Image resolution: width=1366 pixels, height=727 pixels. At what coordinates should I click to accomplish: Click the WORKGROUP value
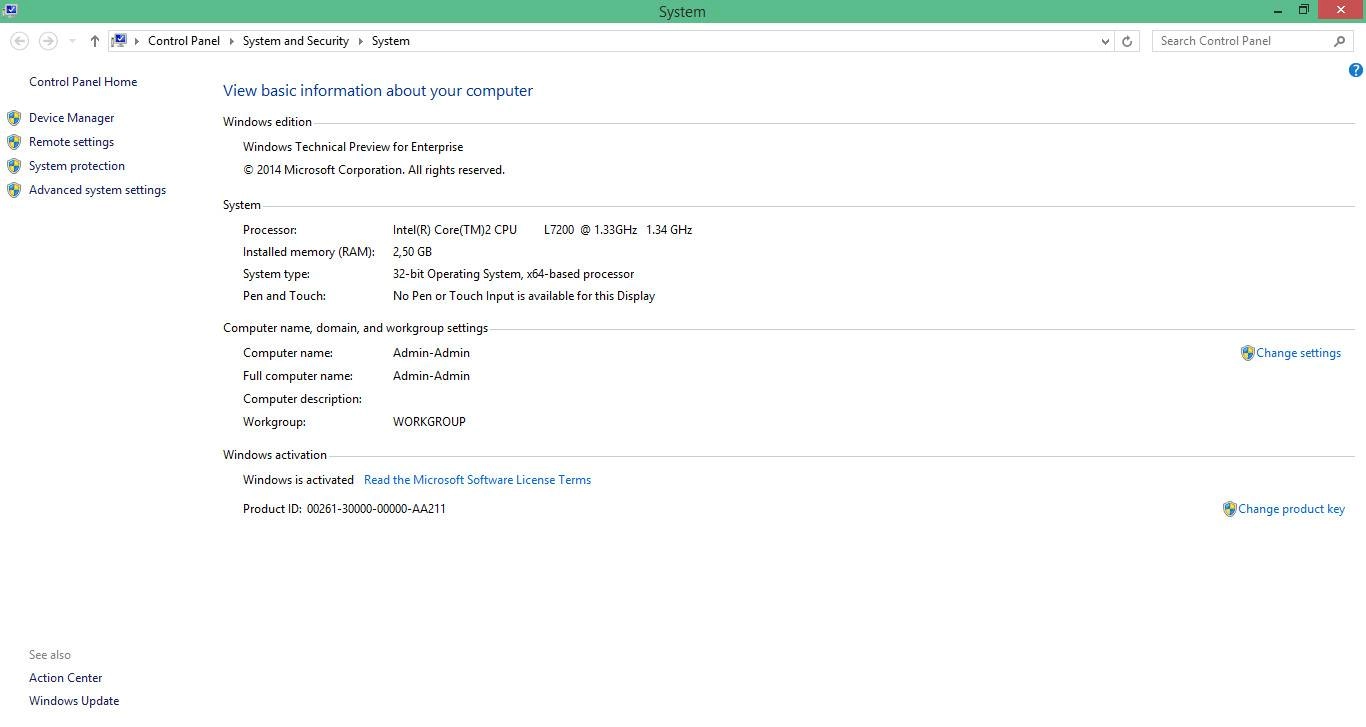(x=429, y=422)
